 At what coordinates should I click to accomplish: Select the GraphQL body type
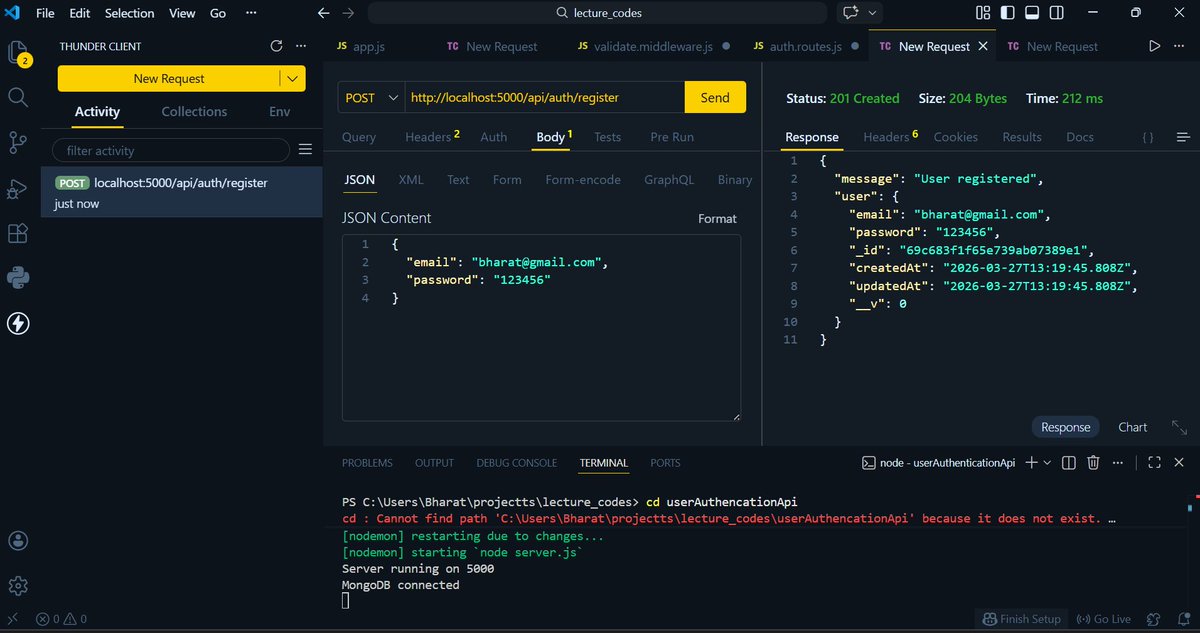coord(669,180)
